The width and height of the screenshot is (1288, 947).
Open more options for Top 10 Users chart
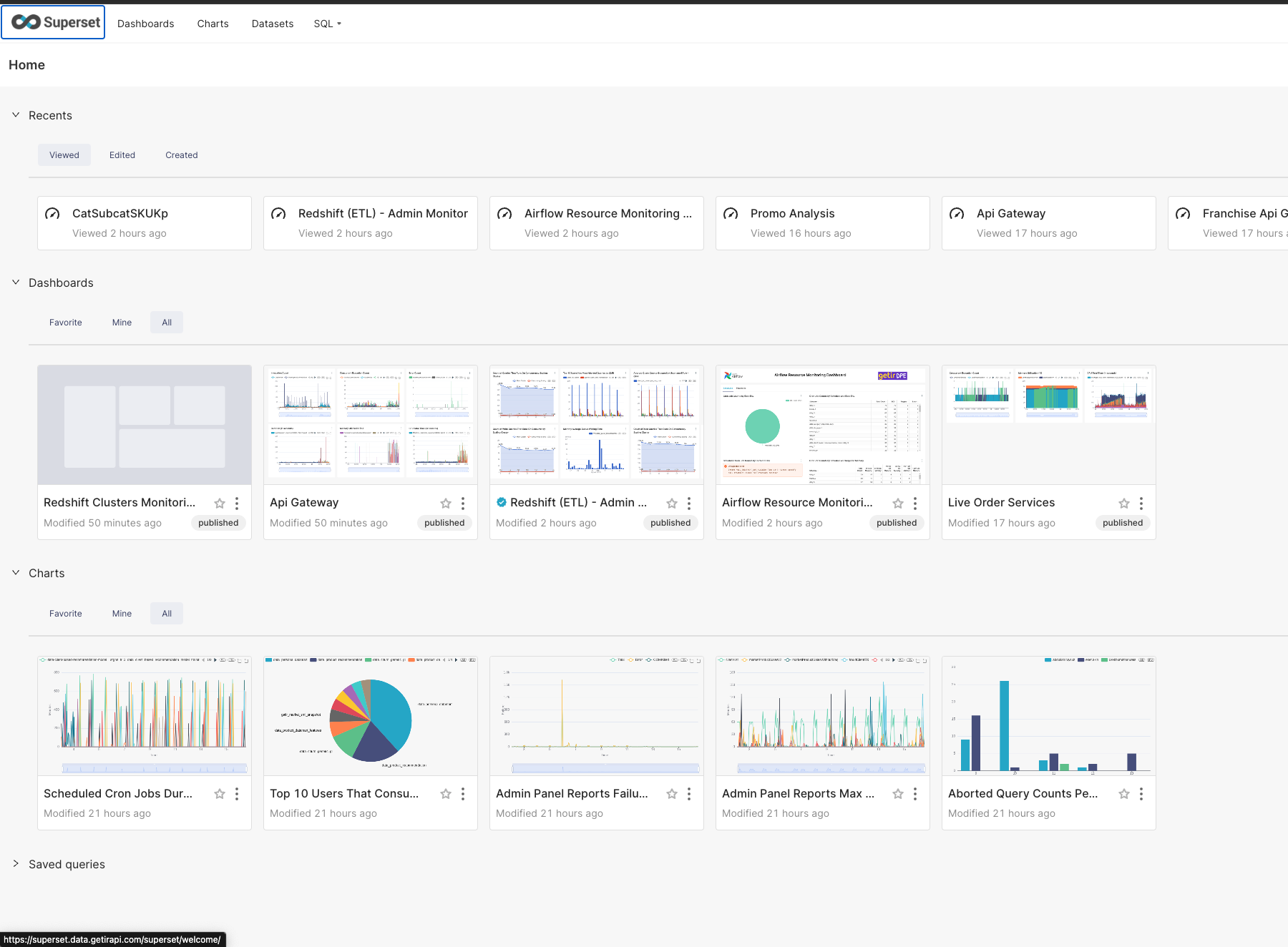pyautogui.click(x=463, y=794)
